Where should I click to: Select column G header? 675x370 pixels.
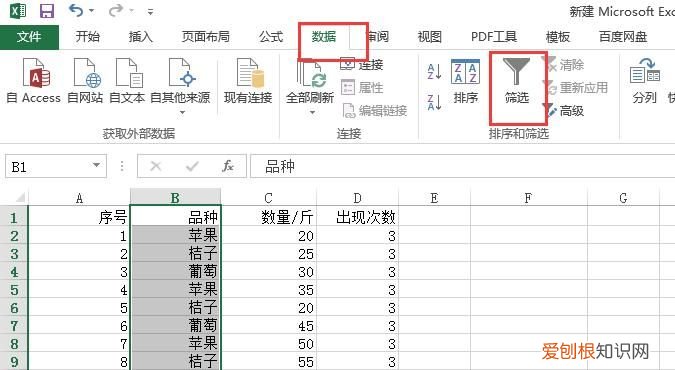(623, 198)
